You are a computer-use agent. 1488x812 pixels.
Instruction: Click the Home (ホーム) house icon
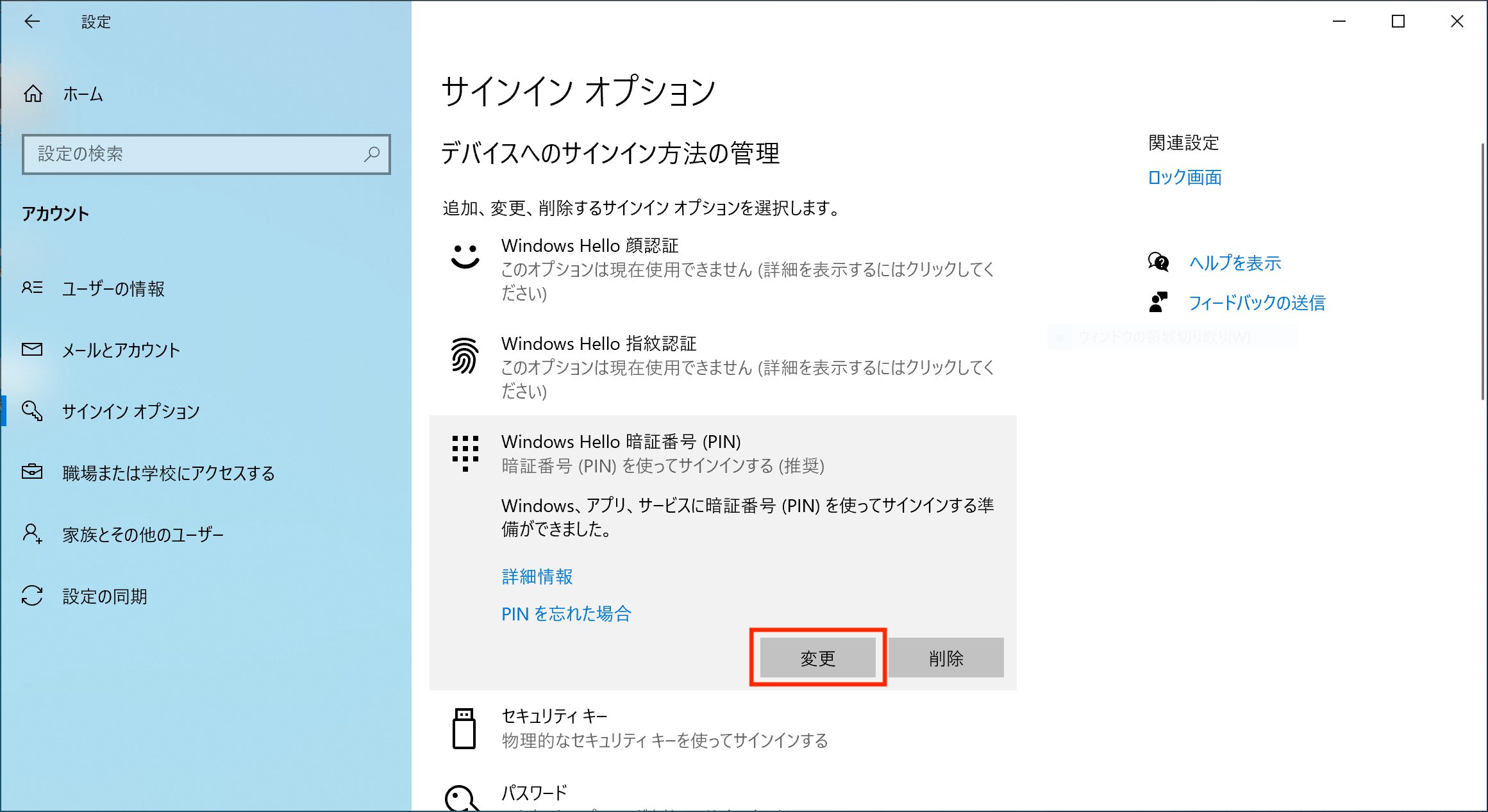(33, 94)
